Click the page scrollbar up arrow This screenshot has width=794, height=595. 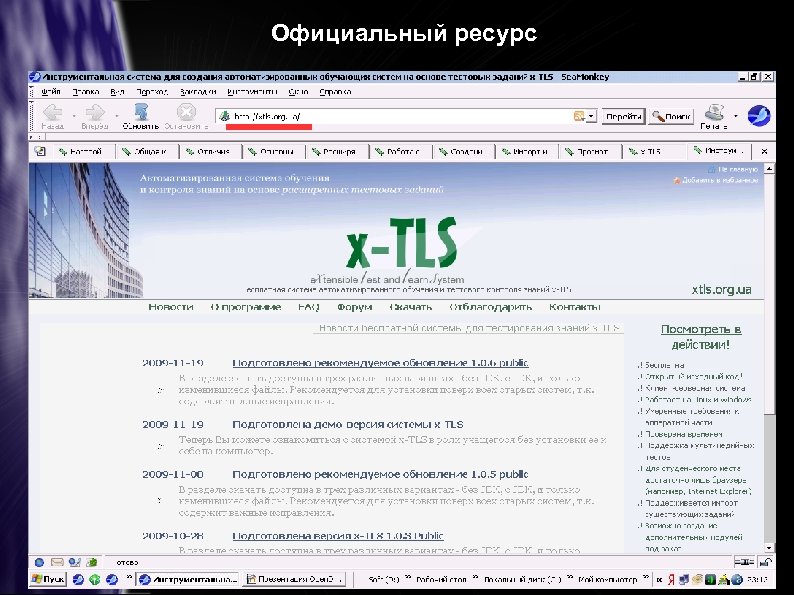coord(769,168)
